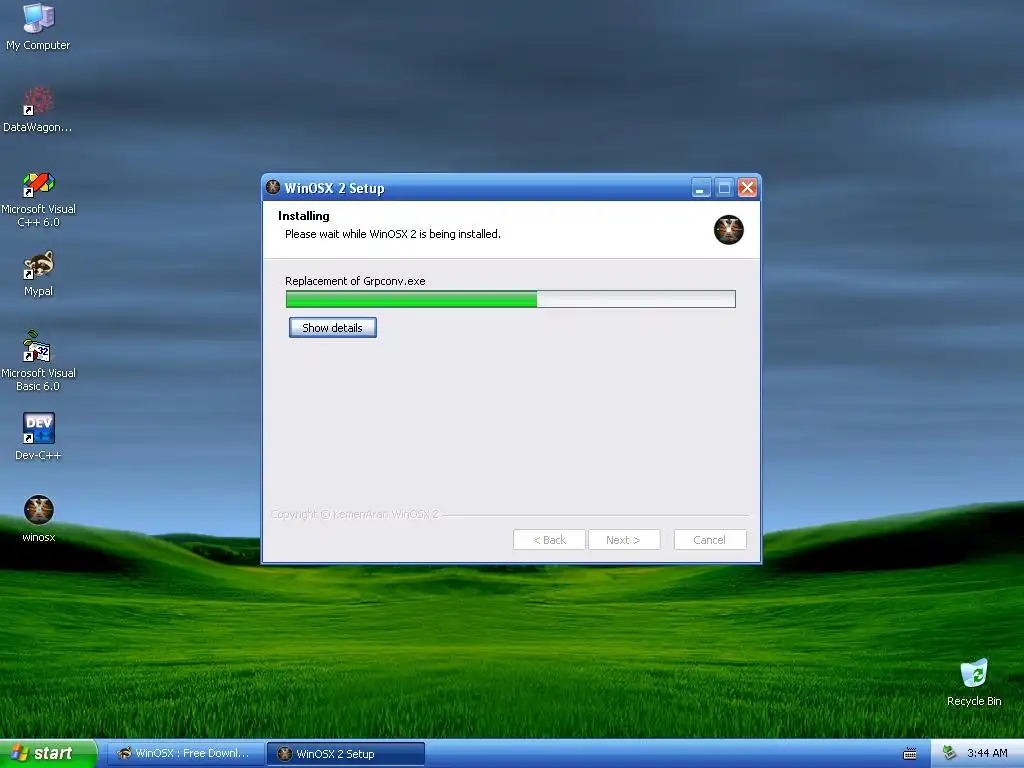This screenshot has height=768, width=1024.
Task: Click the 'Installing' heading text
Action: pyautogui.click(x=304, y=216)
